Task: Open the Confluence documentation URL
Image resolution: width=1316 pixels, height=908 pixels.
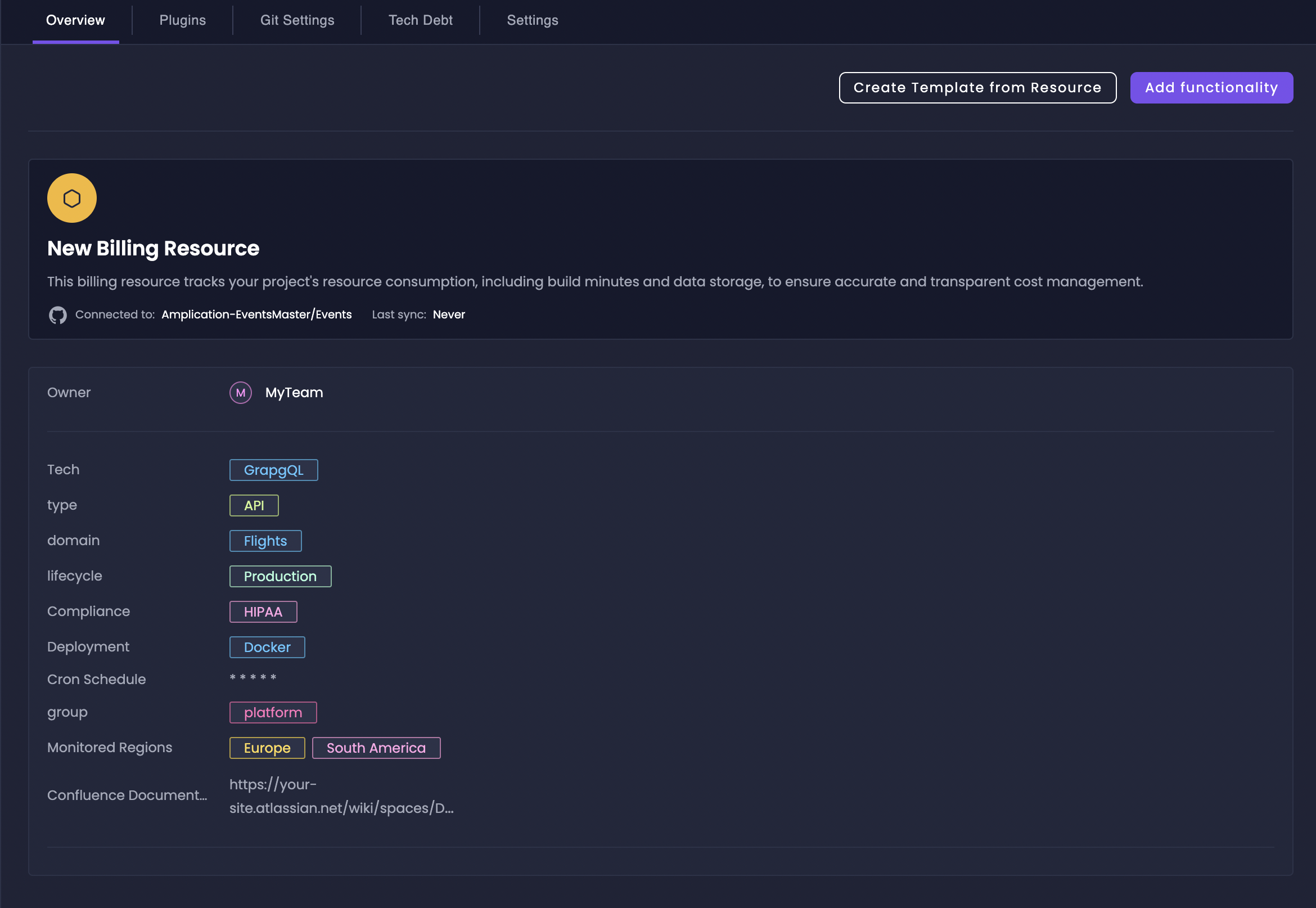Action: click(341, 795)
